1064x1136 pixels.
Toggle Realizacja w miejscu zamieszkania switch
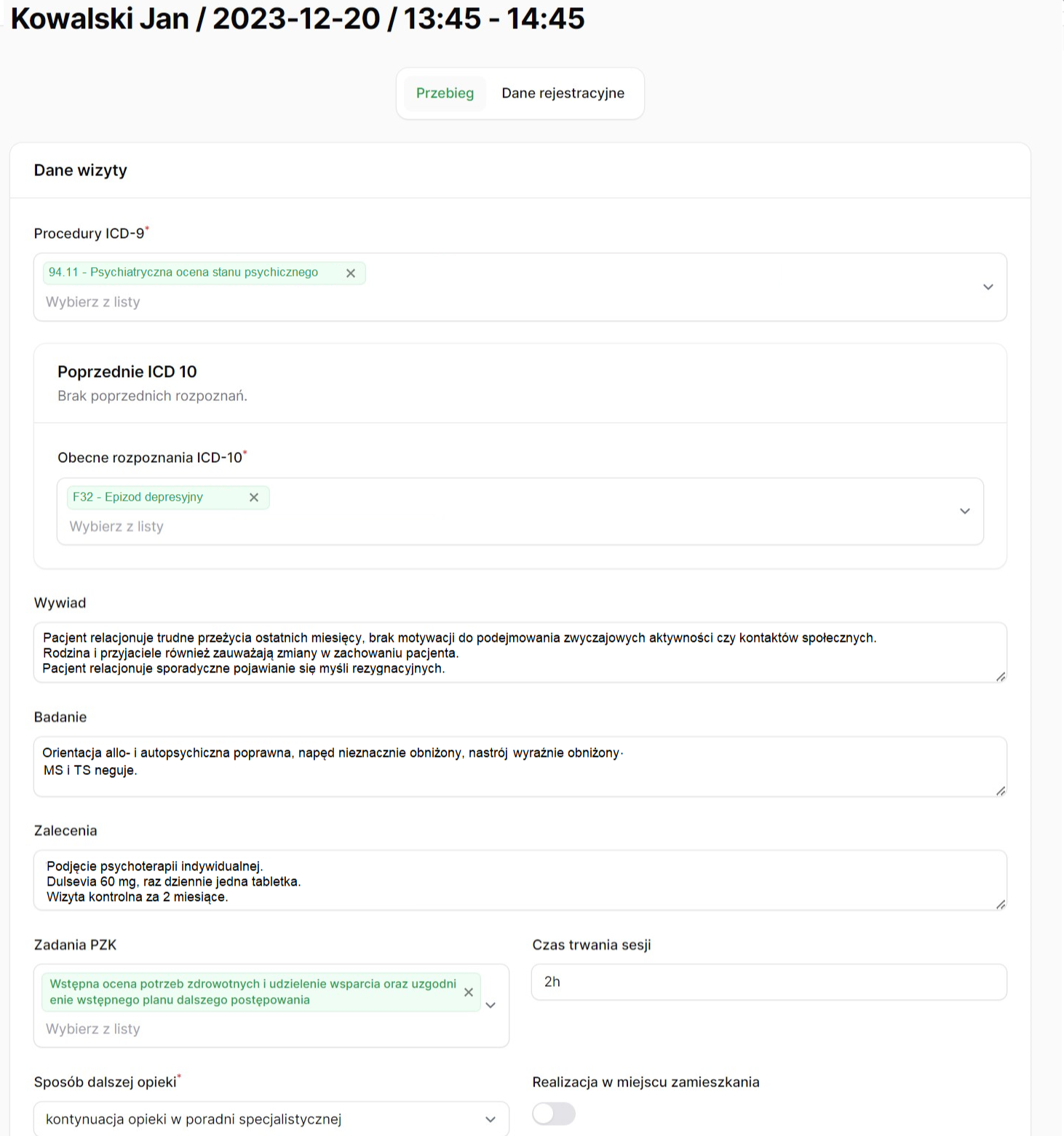(x=554, y=1113)
